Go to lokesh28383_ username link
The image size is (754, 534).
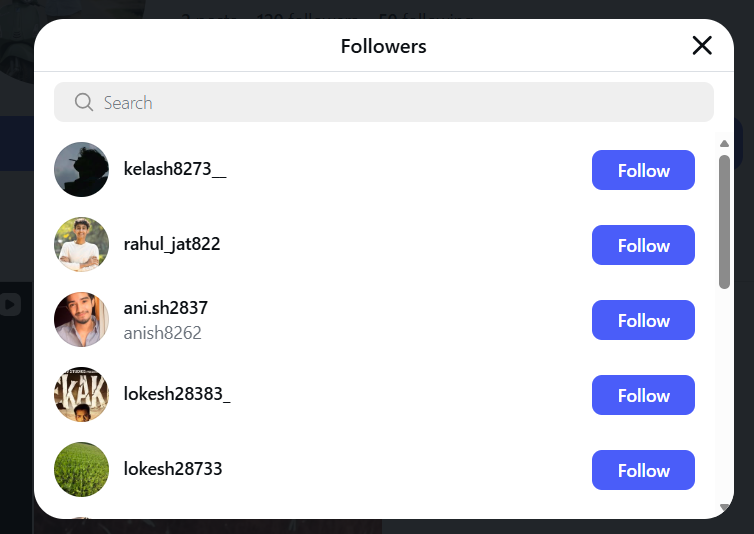(x=177, y=394)
